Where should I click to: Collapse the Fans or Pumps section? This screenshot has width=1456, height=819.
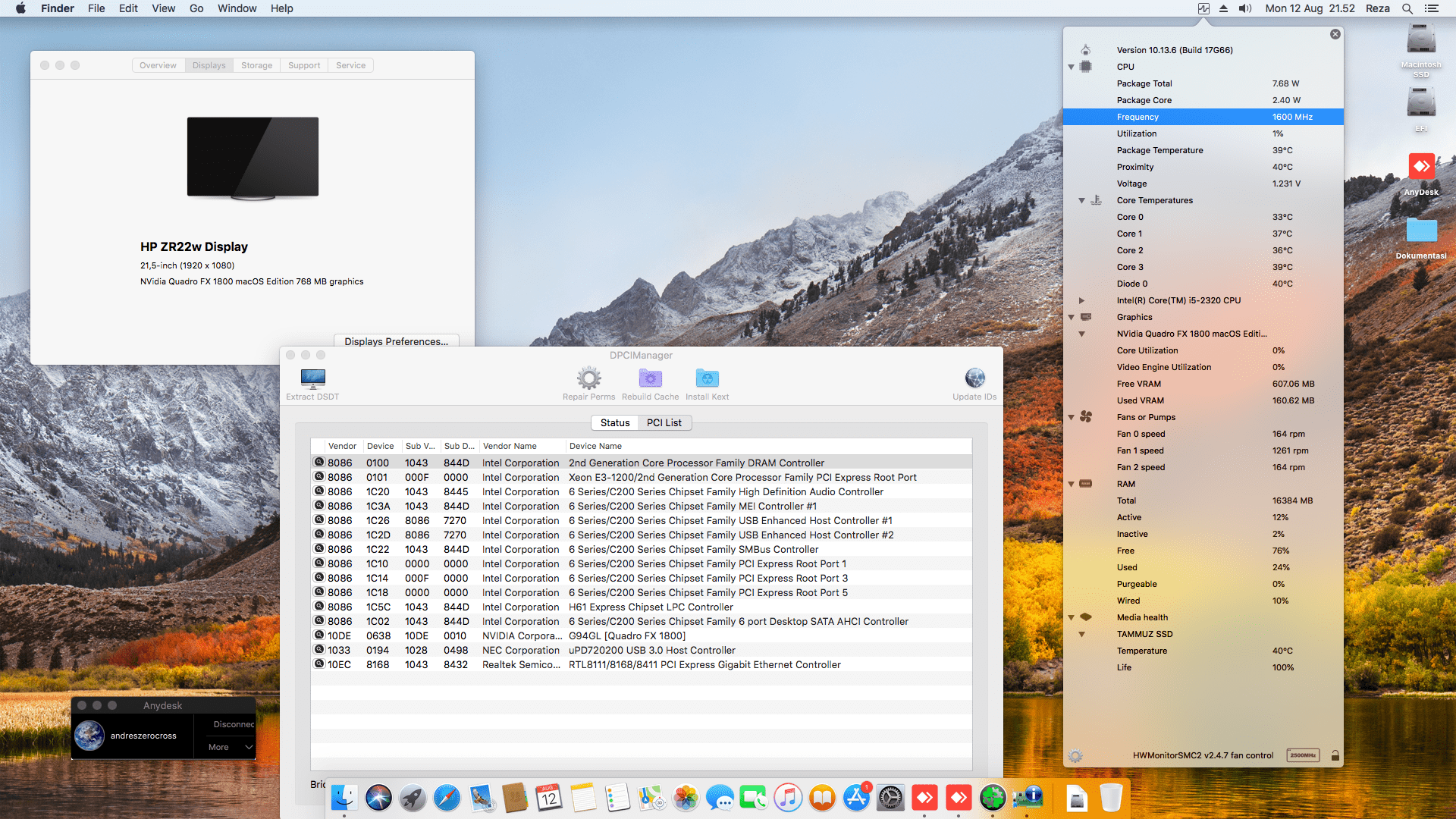click(1071, 417)
